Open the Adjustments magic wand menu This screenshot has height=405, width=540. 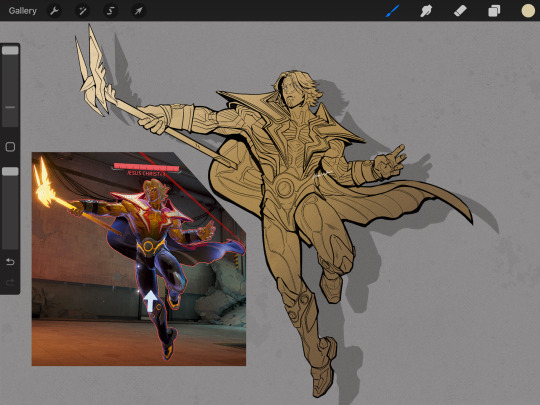tap(83, 11)
